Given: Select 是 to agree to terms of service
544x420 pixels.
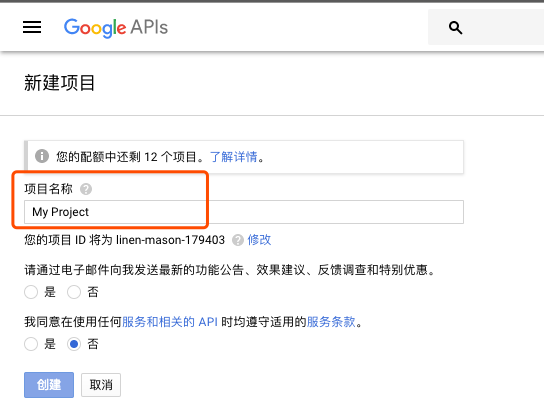Looking at the screenshot, I should 31,344.
